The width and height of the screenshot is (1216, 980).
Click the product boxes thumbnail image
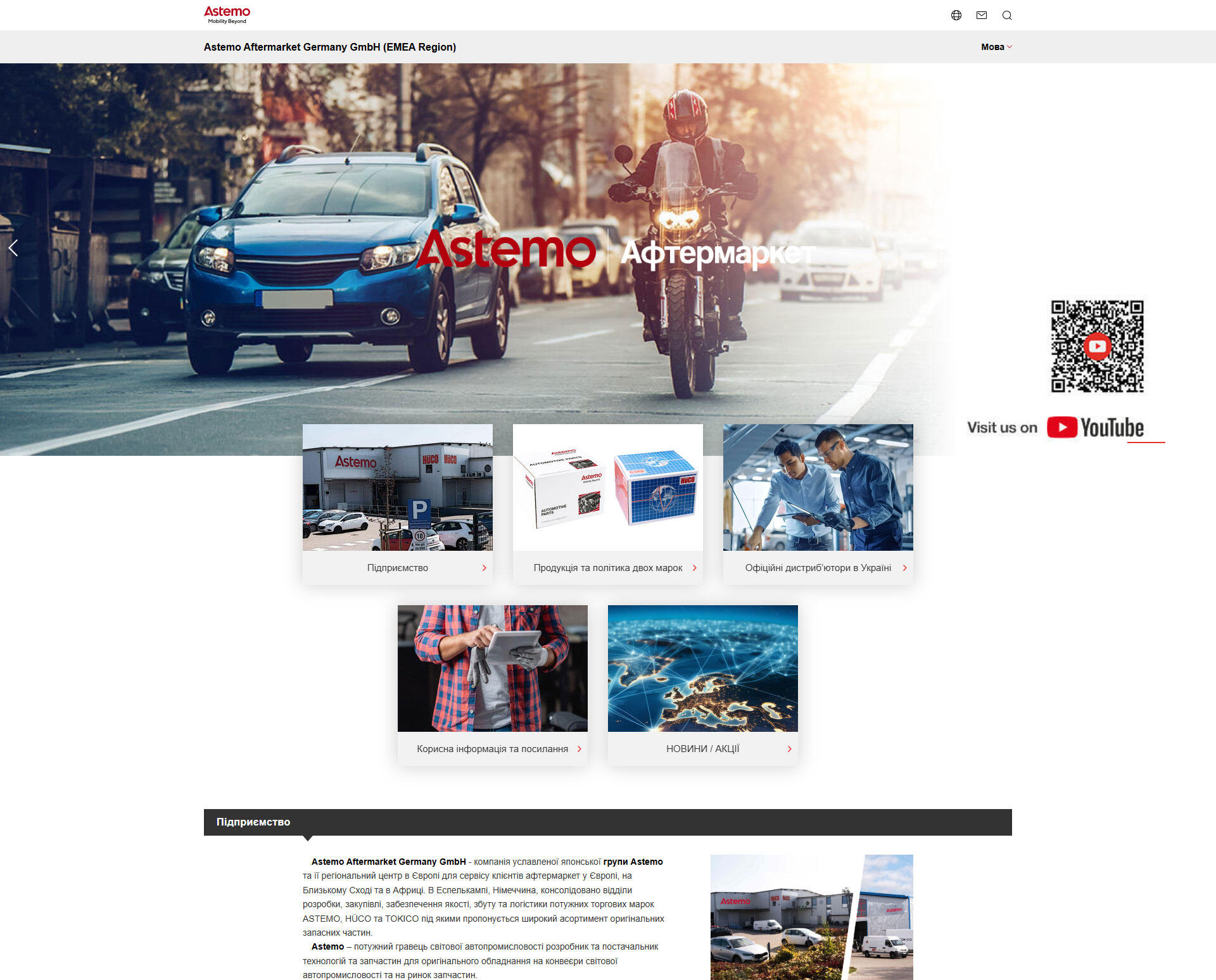607,487
